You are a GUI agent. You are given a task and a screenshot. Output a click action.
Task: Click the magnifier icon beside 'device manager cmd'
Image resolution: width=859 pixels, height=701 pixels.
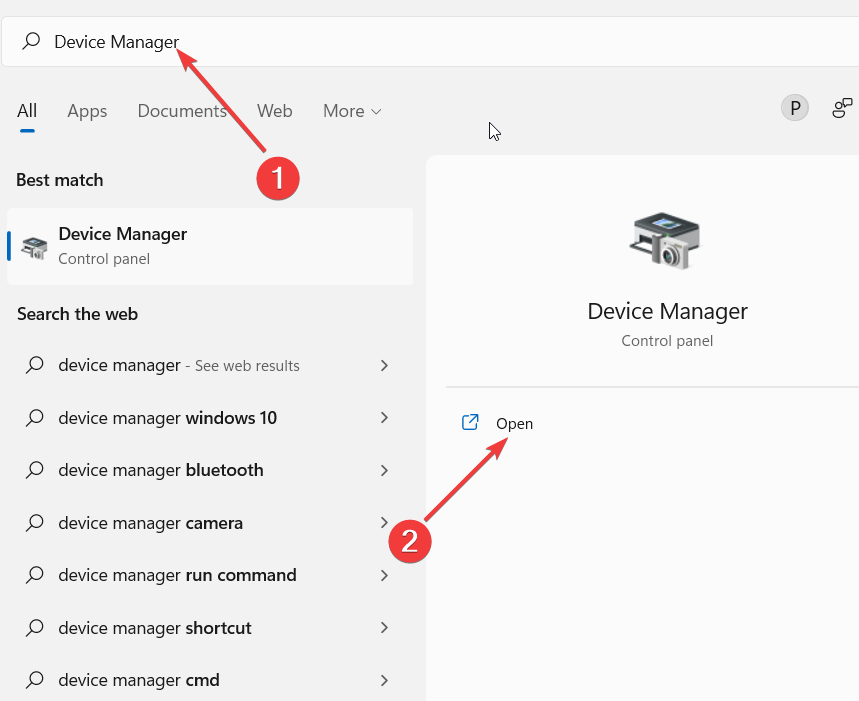33,680
